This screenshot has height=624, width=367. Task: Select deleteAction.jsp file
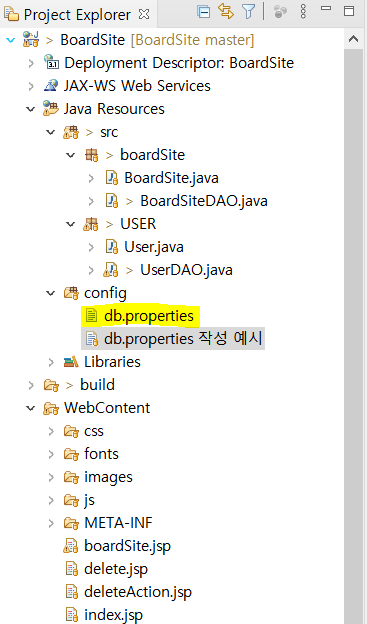pyautogui.click(x=138, y=592)
